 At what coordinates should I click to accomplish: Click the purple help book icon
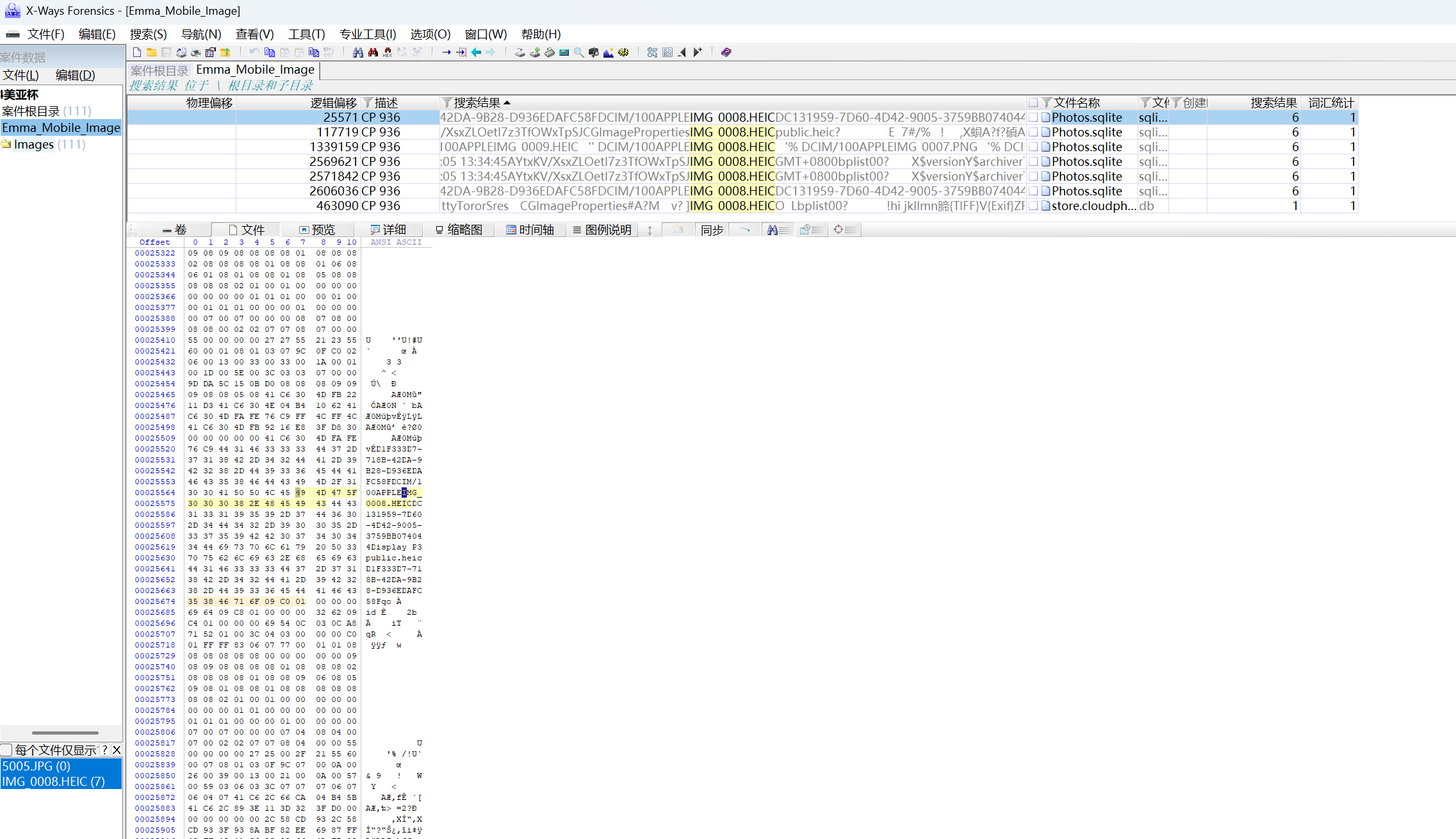(726, 53)
